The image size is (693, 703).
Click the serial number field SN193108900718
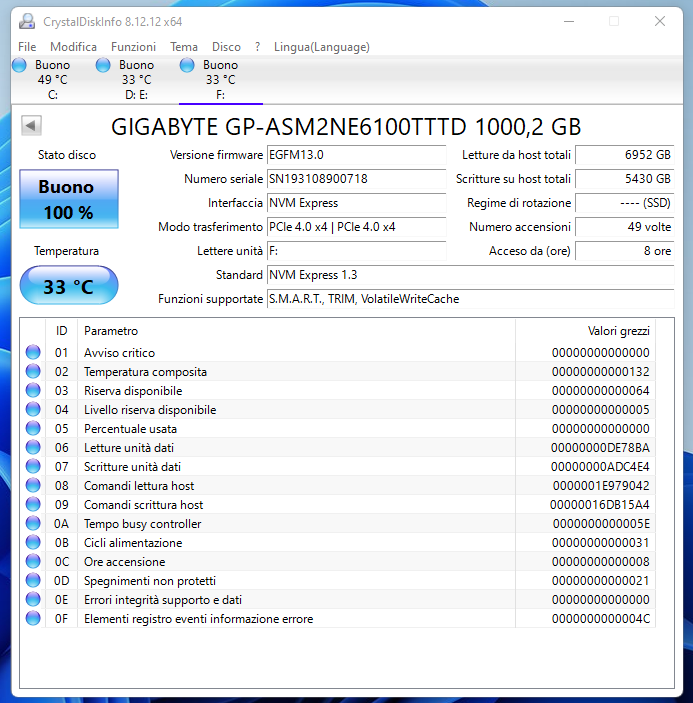pos(356,179)
